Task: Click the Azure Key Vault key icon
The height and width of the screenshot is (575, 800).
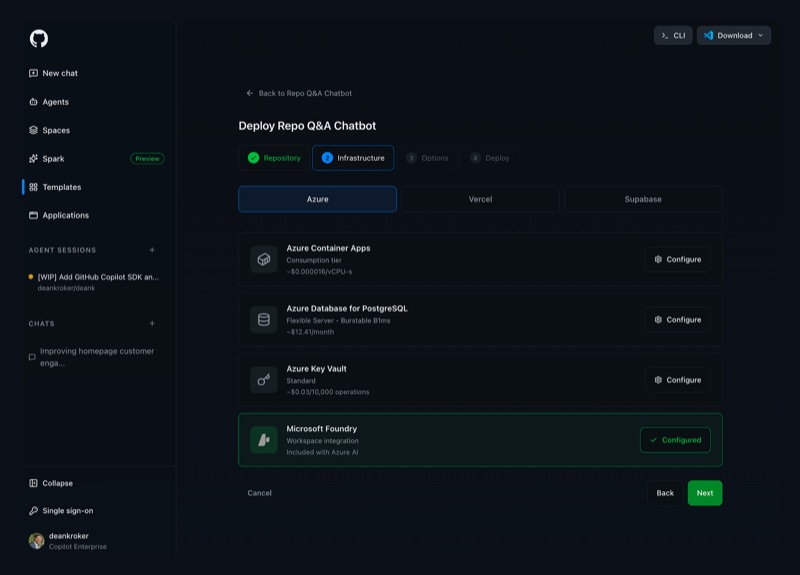Action: pyautogui.click(x=264, y=380)
